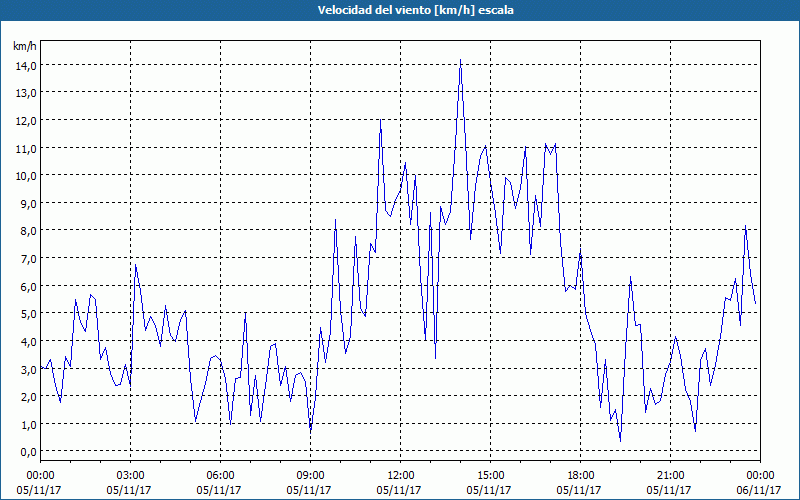Viewport: 800px width, 500px height.
Task: Click the '03:00' time axis label
Action: (x=131, y=476)
